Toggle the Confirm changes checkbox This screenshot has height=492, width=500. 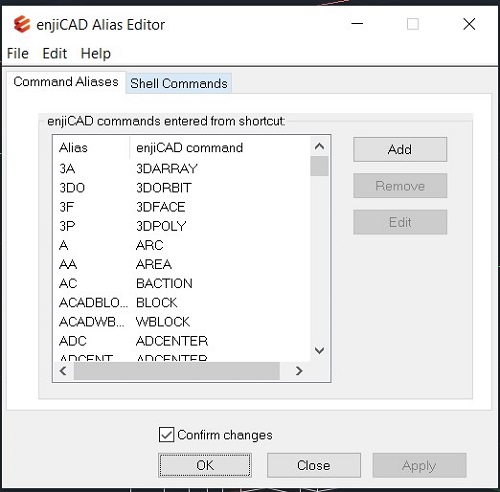click(x=166, y=435)
